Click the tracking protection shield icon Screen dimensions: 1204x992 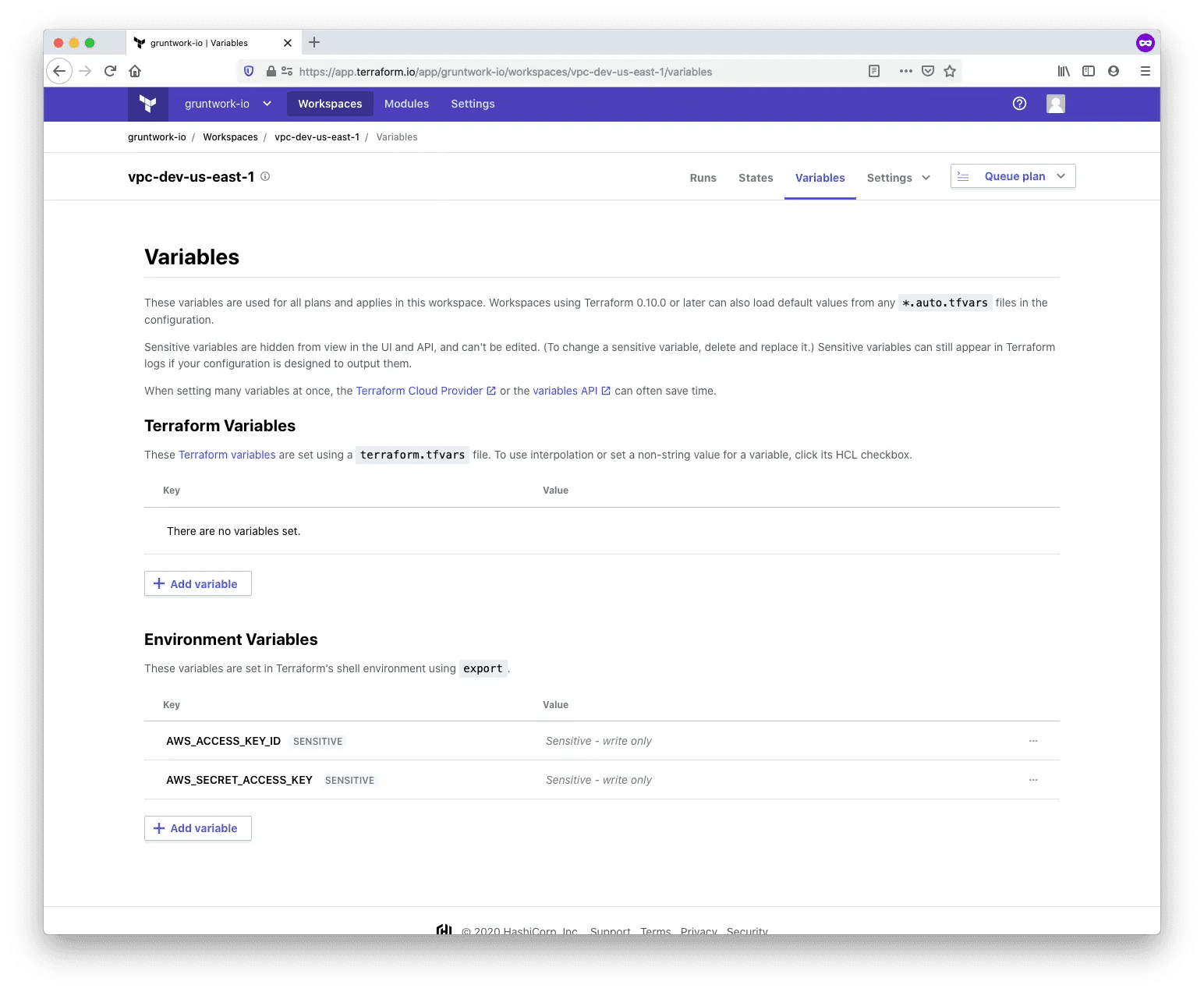pyautogui.click(x=249, y=71)
